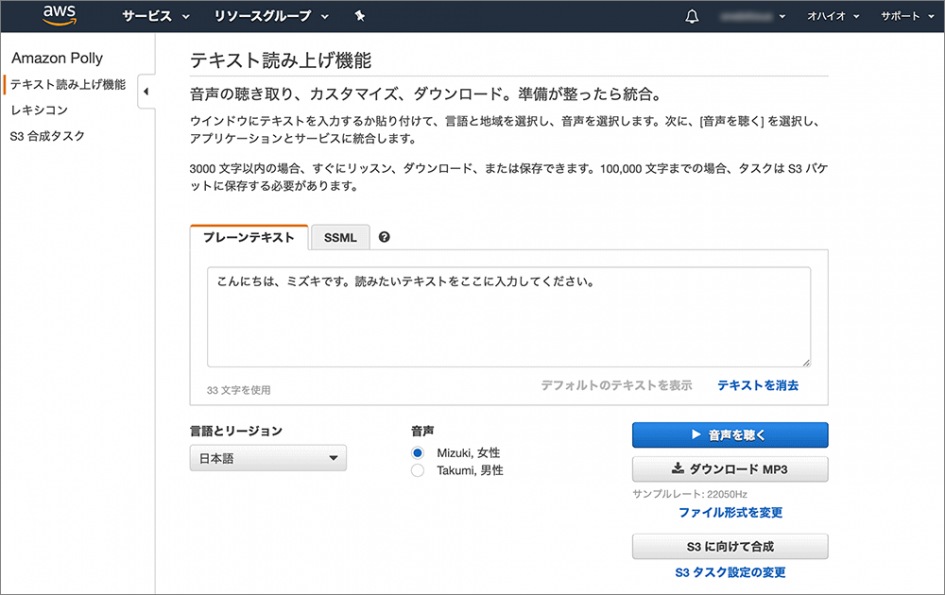Open the notifications bell
Image resolution: width=945 pixels, height=595 pixels.
click(692, 16)
